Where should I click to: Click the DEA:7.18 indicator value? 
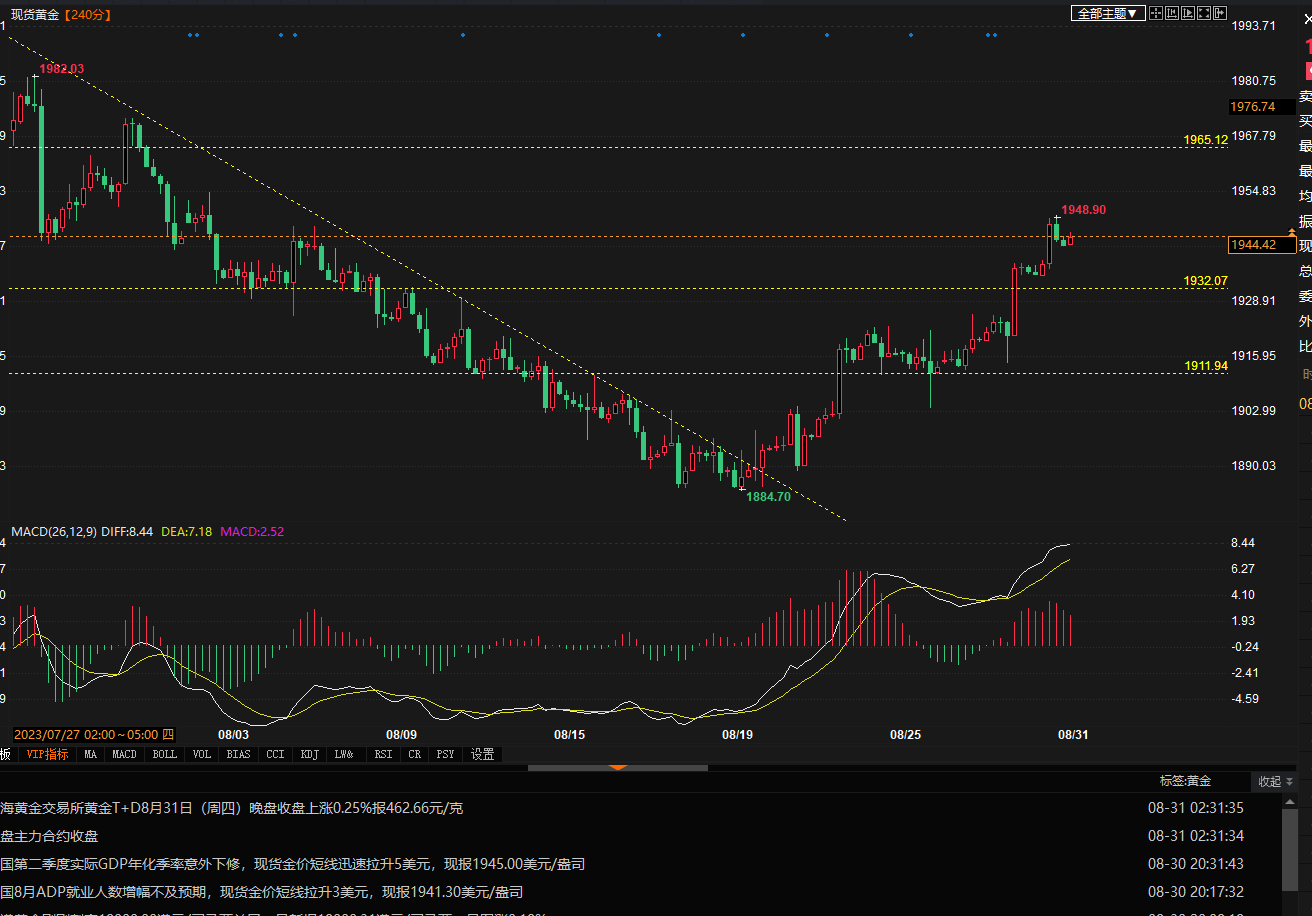[x=187, y=532]
